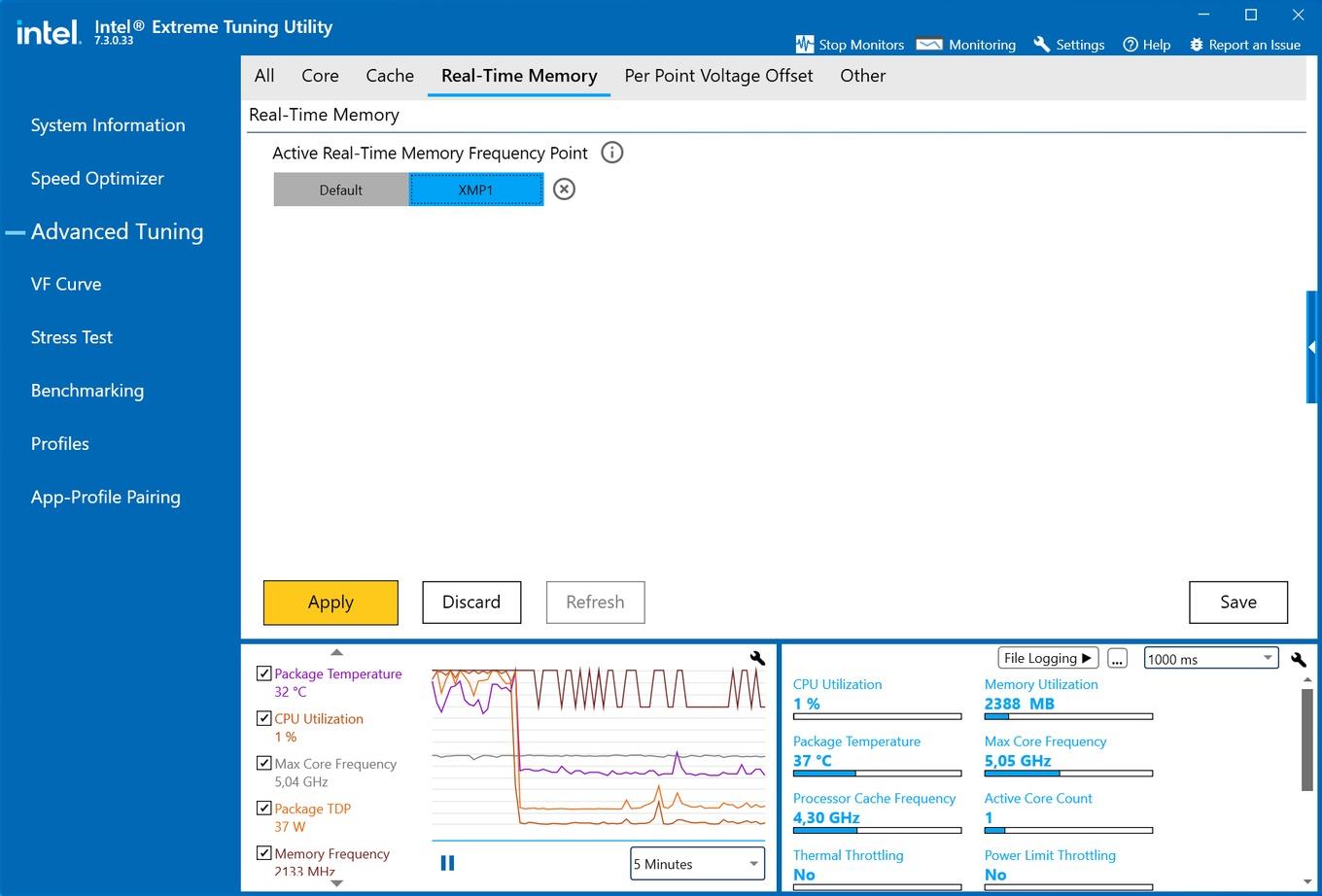Switch to the All tab
Image resolution: width=1322 pixels, height=896 pixels.
264,76
